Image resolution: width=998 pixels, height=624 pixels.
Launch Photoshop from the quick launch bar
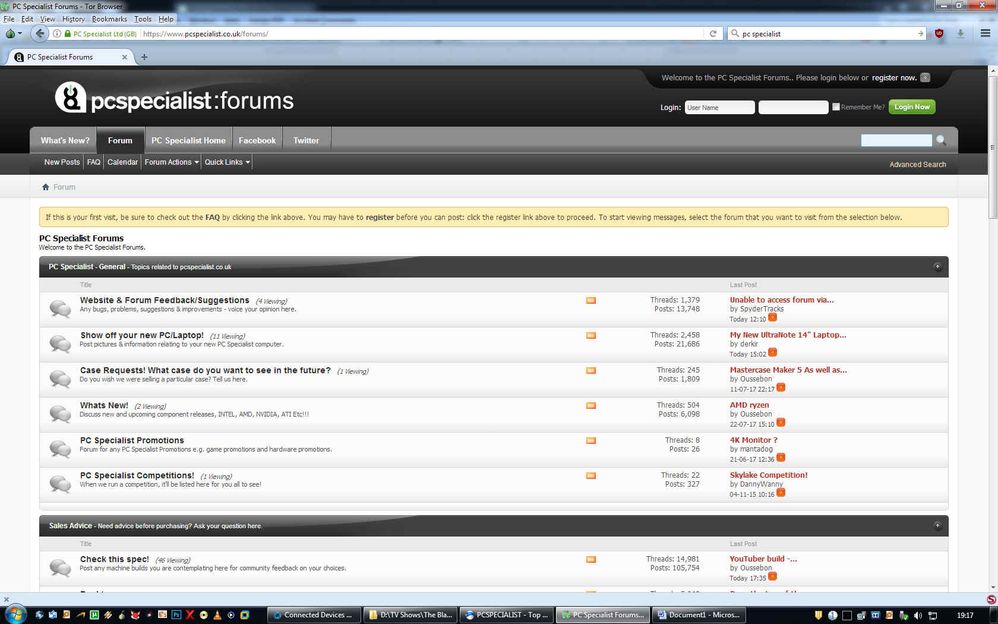pos(176,615)
